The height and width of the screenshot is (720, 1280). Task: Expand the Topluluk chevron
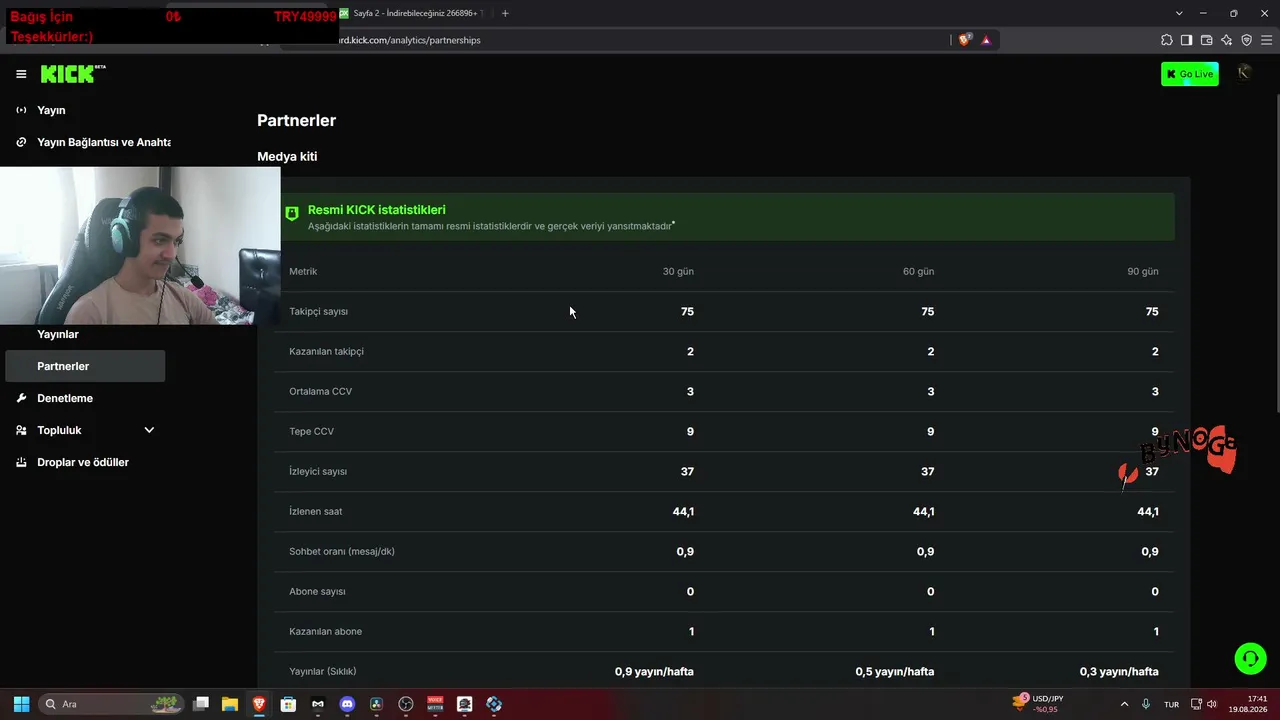149,430
